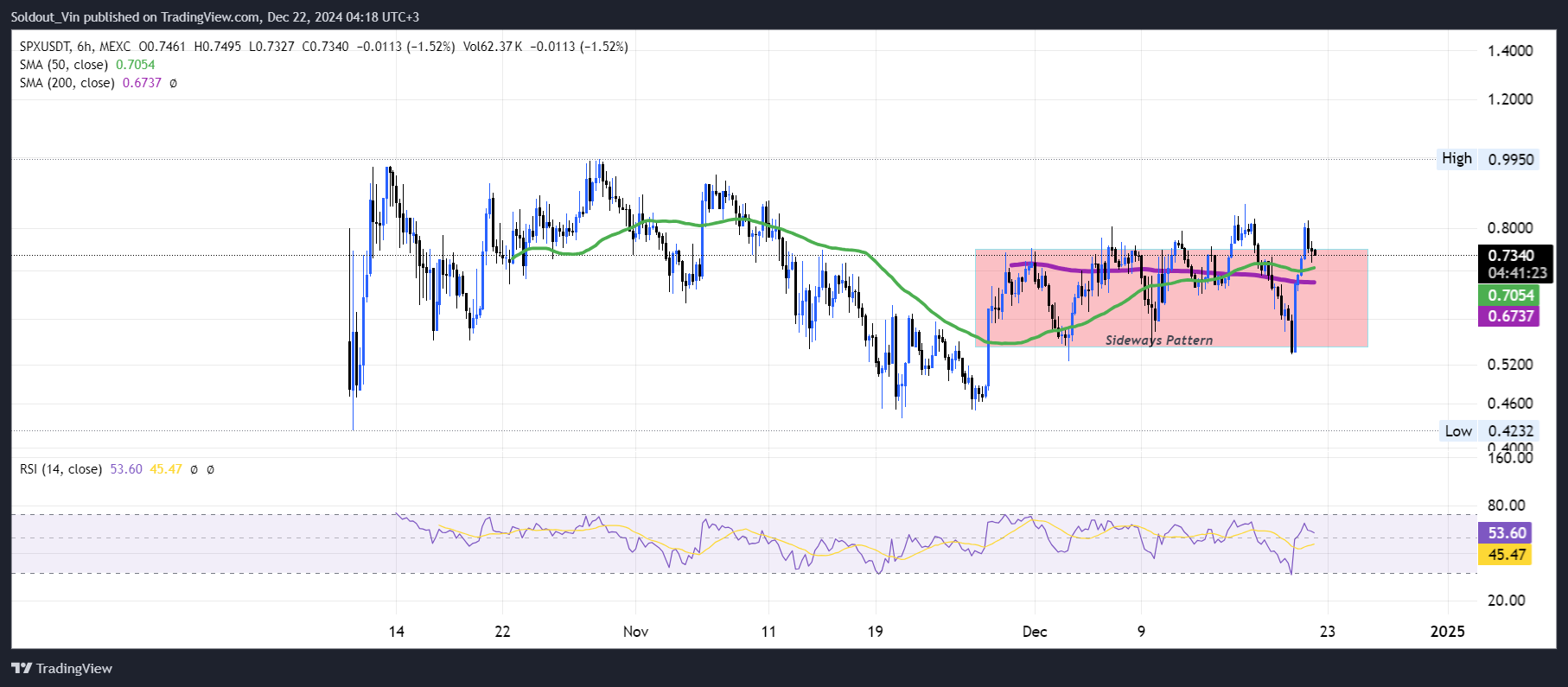Viewport: 1568px width, 687px height.
Task: Click RSI legend value 53.60 in purple
Action: [x=126, y=469]
